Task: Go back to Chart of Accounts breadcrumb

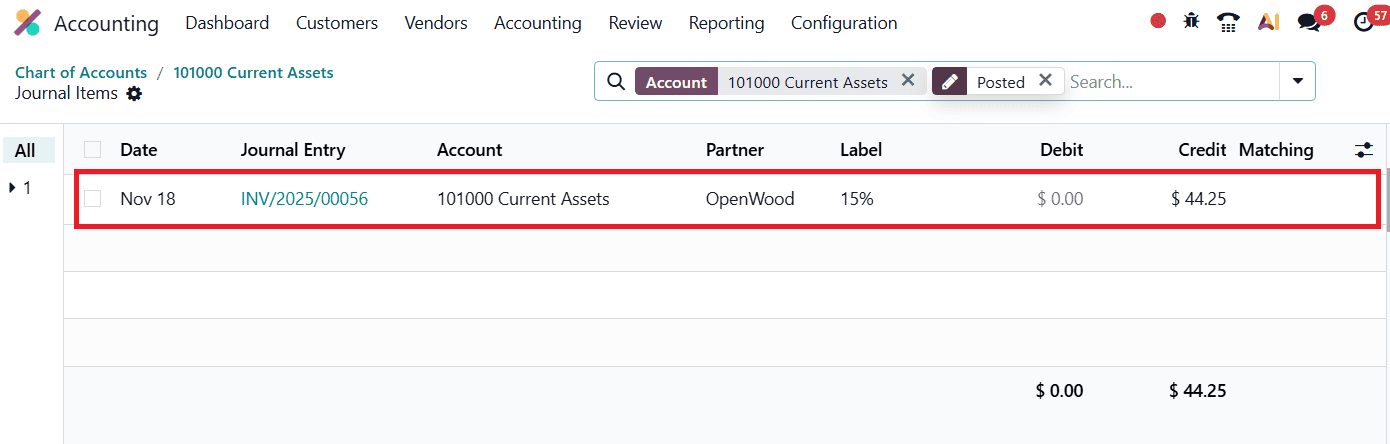Action: [x=81, y=73]
